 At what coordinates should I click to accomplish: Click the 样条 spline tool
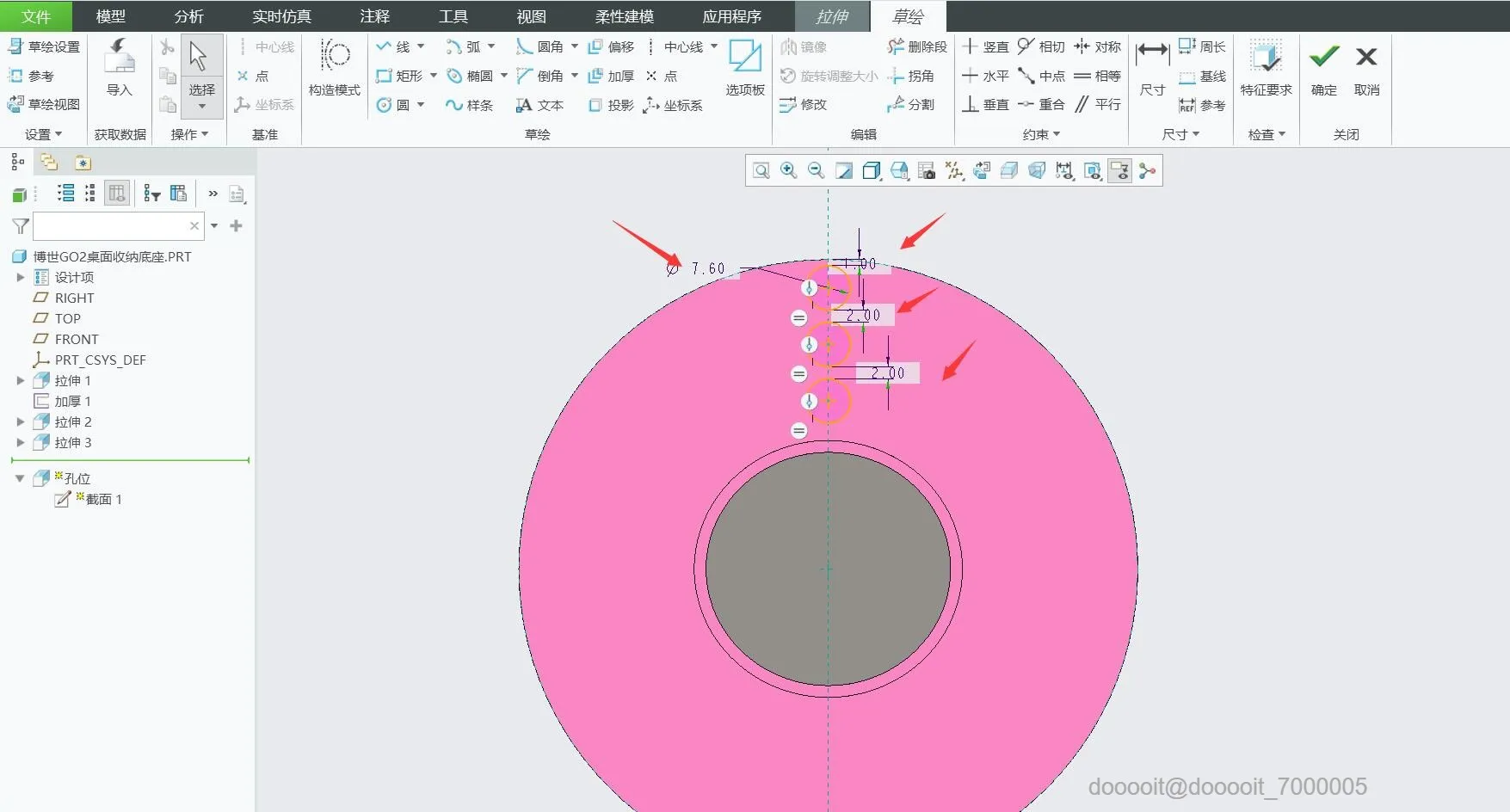(x=469, y=105)
